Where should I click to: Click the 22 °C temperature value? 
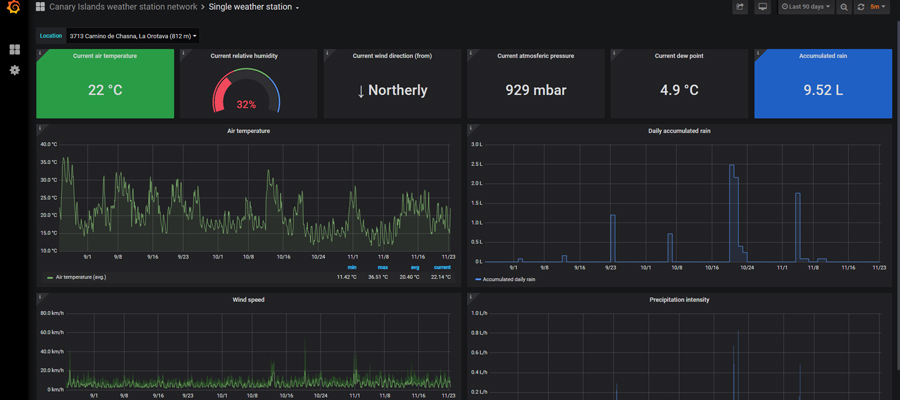pos(105,90)
